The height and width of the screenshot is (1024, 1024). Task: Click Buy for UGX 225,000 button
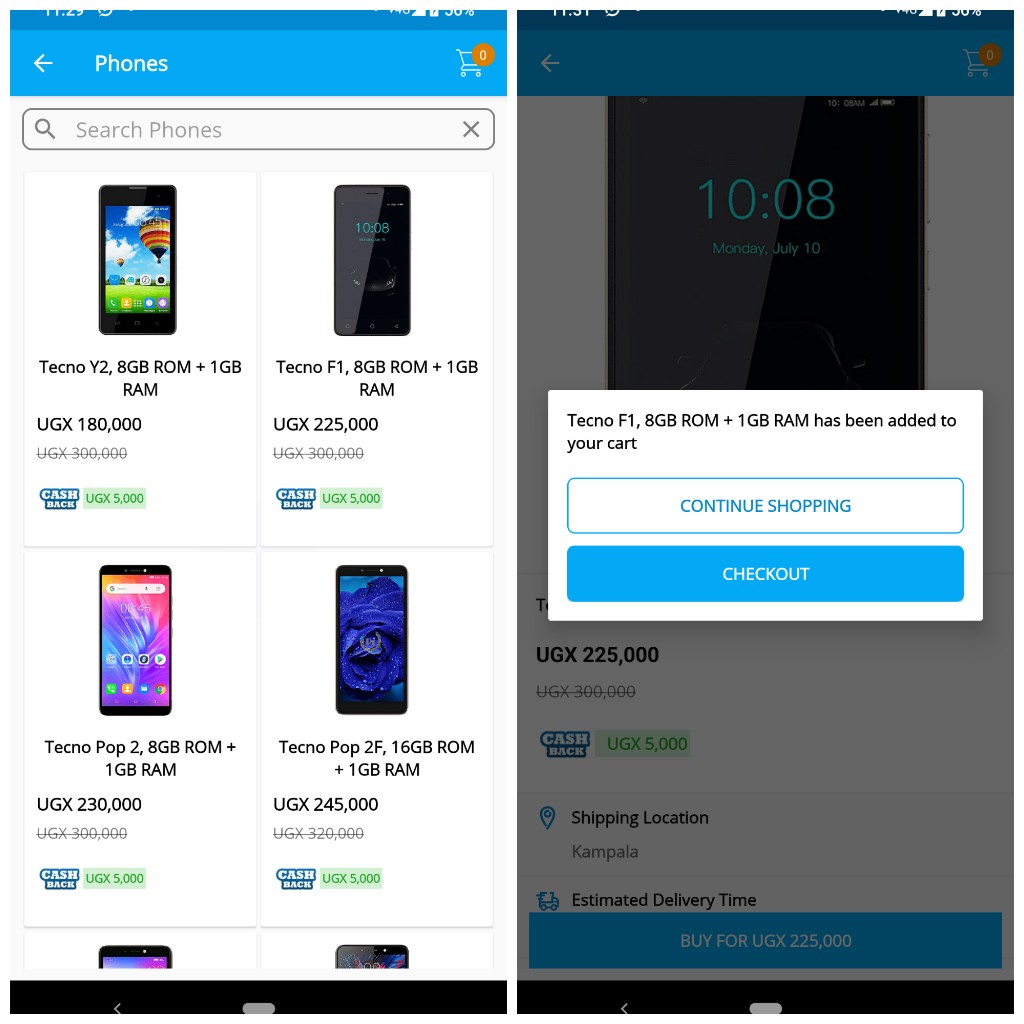click(x=765, y=940)
